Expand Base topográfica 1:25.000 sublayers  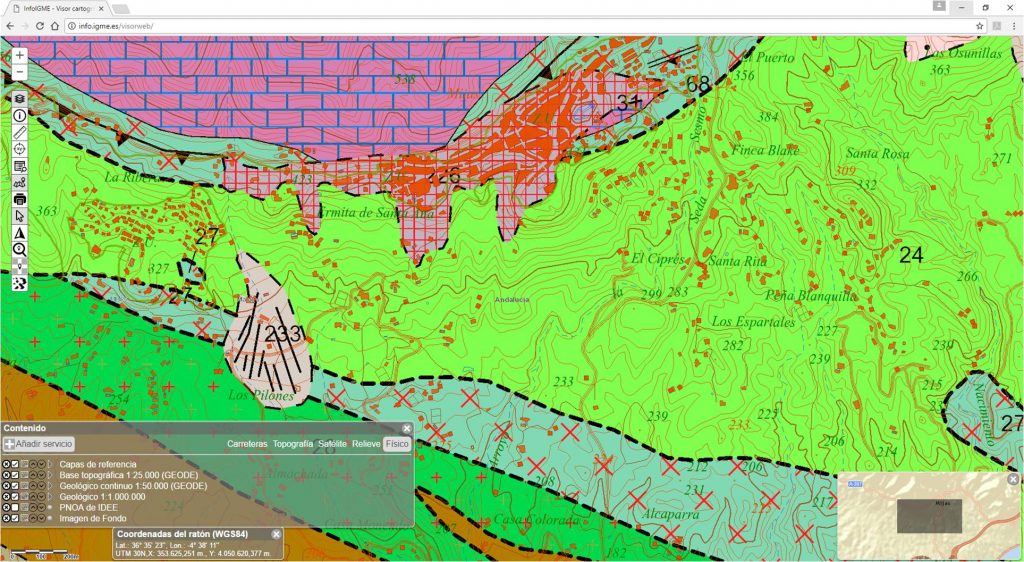tap(50, 475)
